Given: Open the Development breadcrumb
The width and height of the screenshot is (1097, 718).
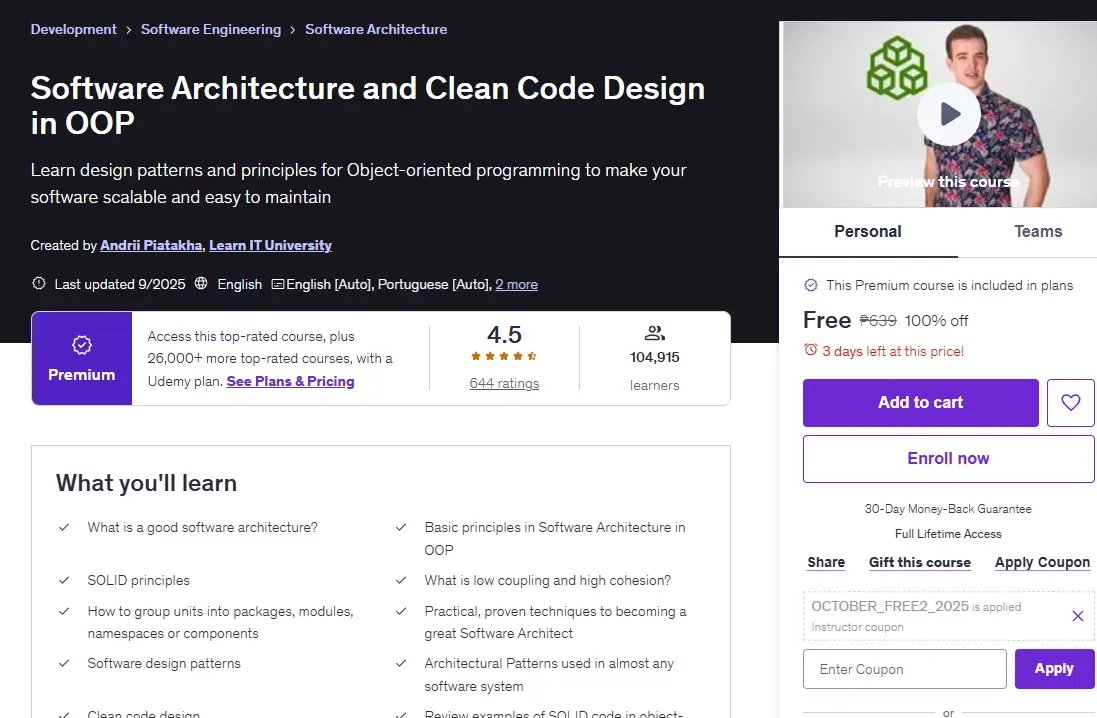Looking at the screenshot, I should click(x=73, y=29).
